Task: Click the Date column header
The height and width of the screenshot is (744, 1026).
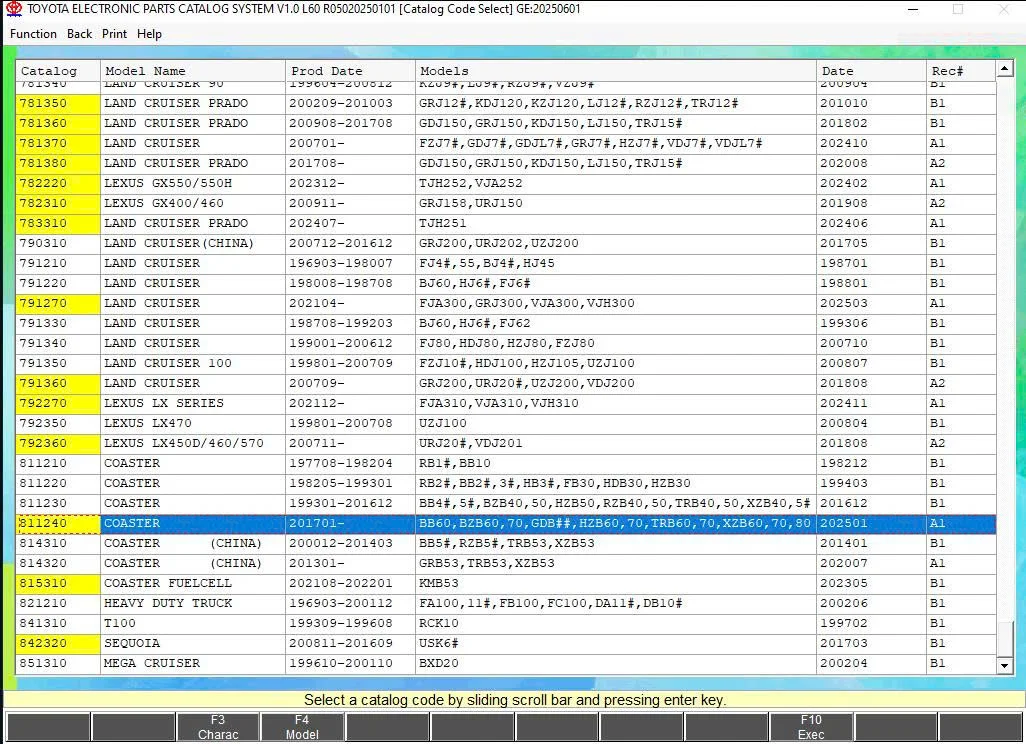Action: 872,71
